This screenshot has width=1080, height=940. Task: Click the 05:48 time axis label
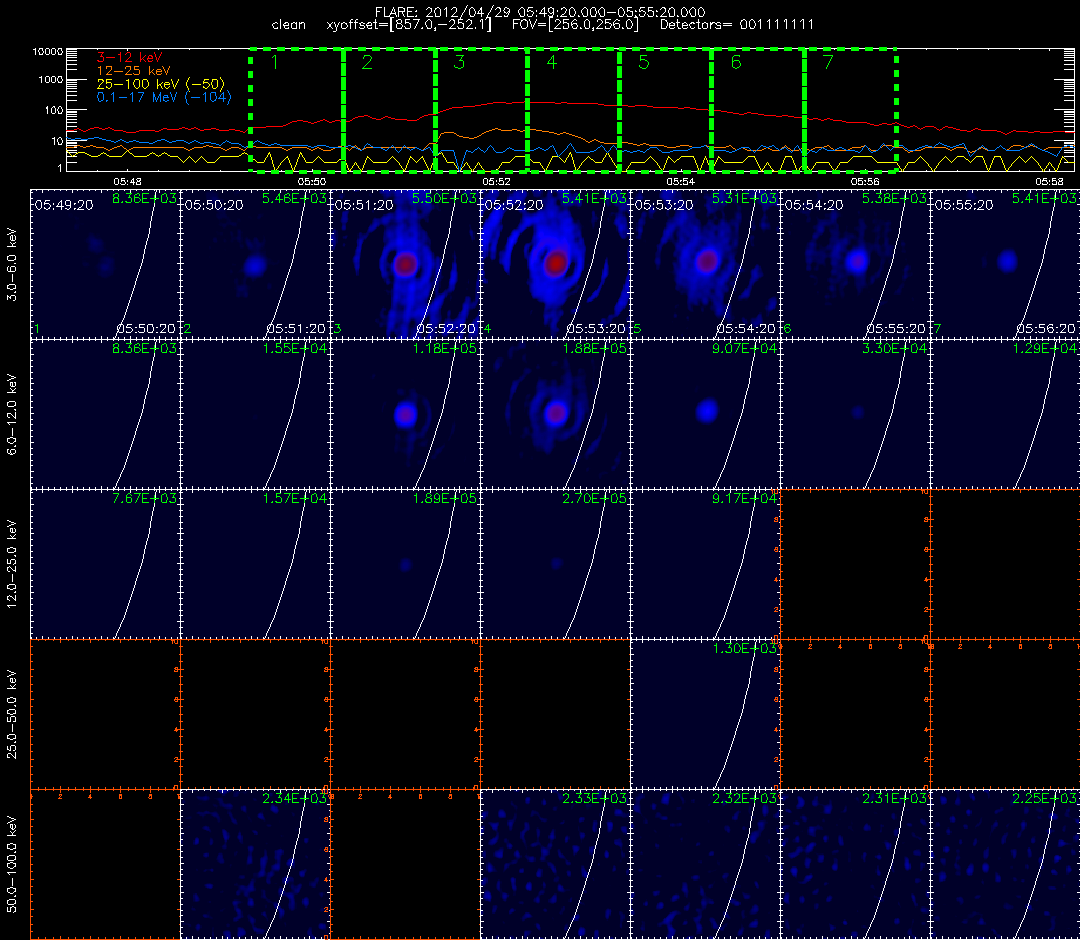[x=127, y=181]
